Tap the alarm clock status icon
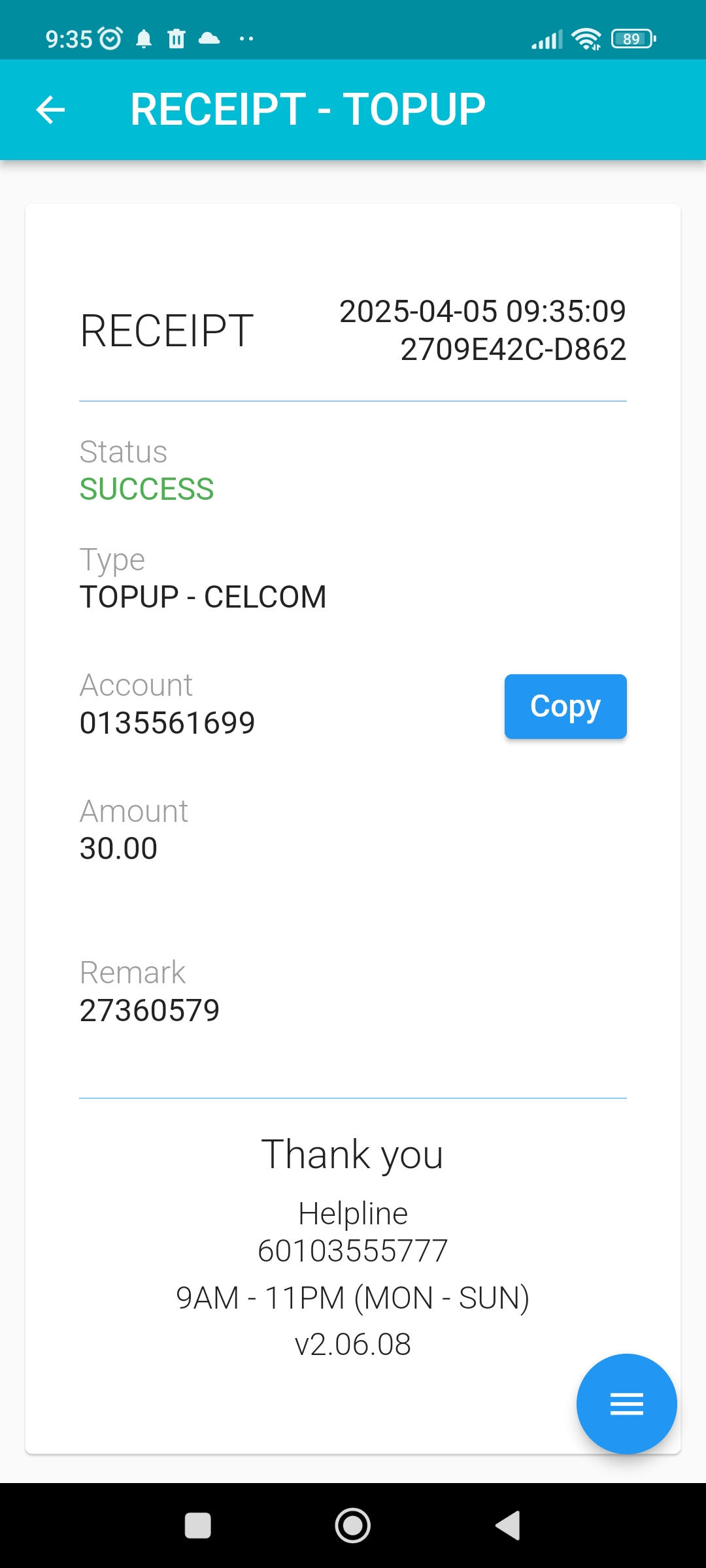 [x=110, y=39]
